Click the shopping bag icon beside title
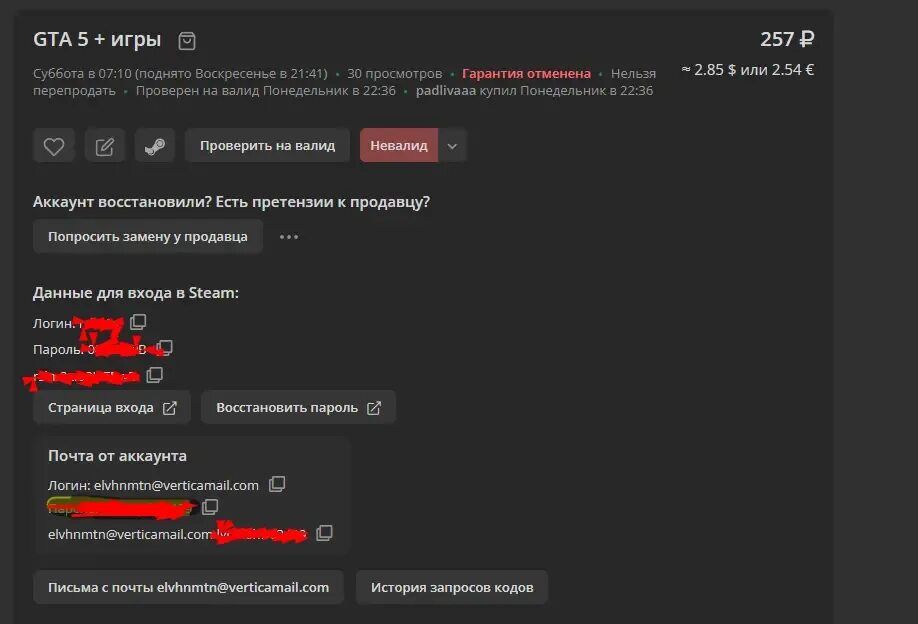This screenshot has height=624, width=918. 187,40
